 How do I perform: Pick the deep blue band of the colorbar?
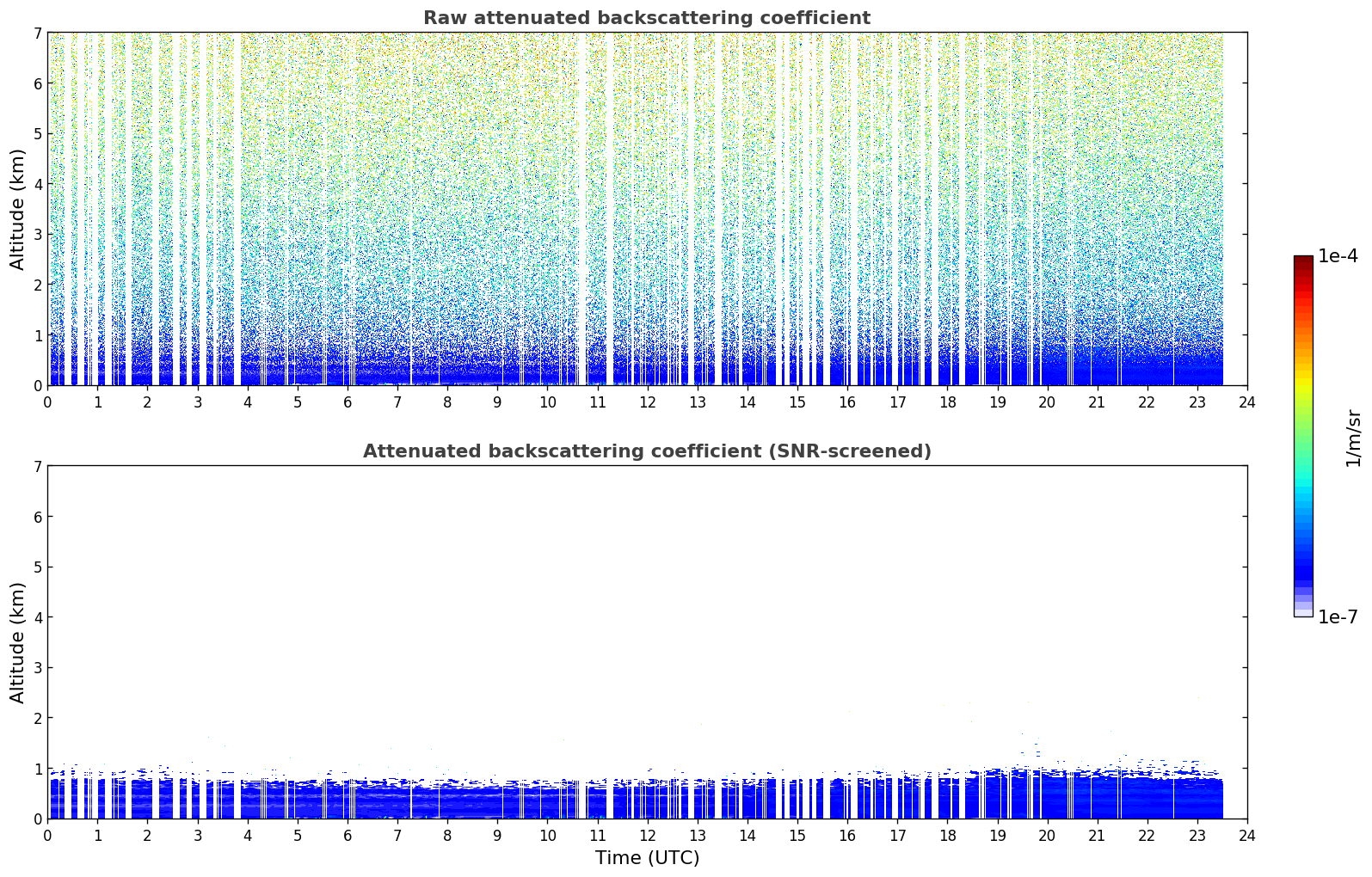(1303, 567)
